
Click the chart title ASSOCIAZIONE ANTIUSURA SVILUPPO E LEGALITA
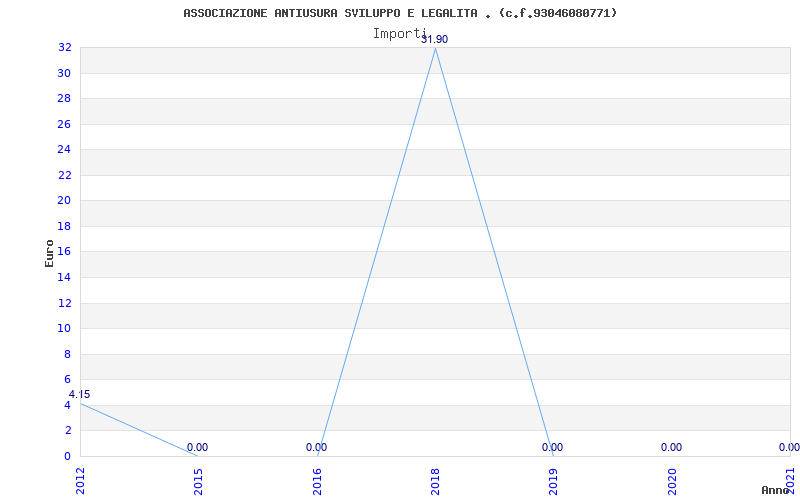400,13
